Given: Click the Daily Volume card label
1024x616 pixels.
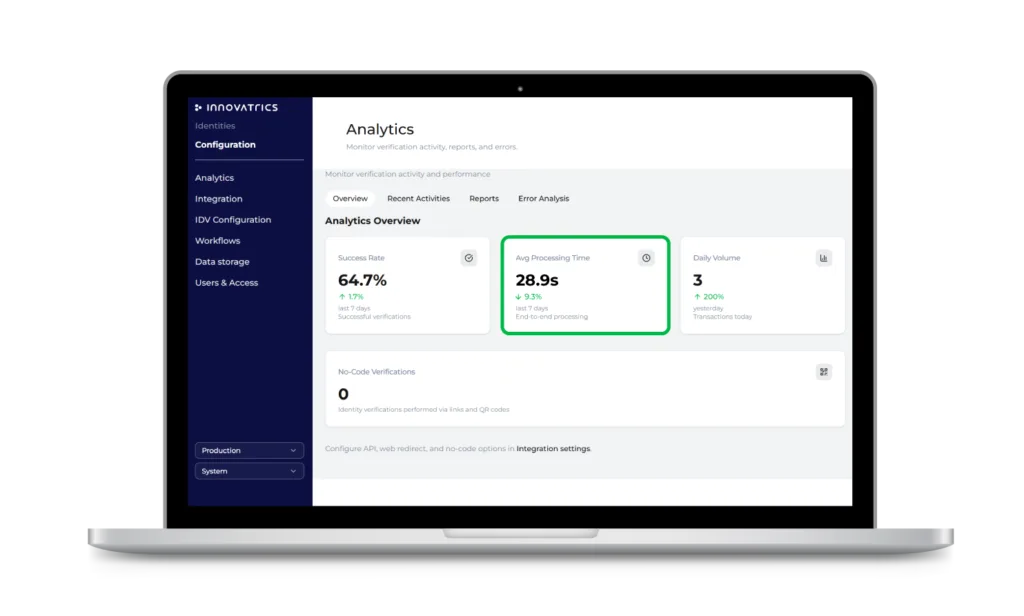Looking at the screenshot, I should (716, 258).
